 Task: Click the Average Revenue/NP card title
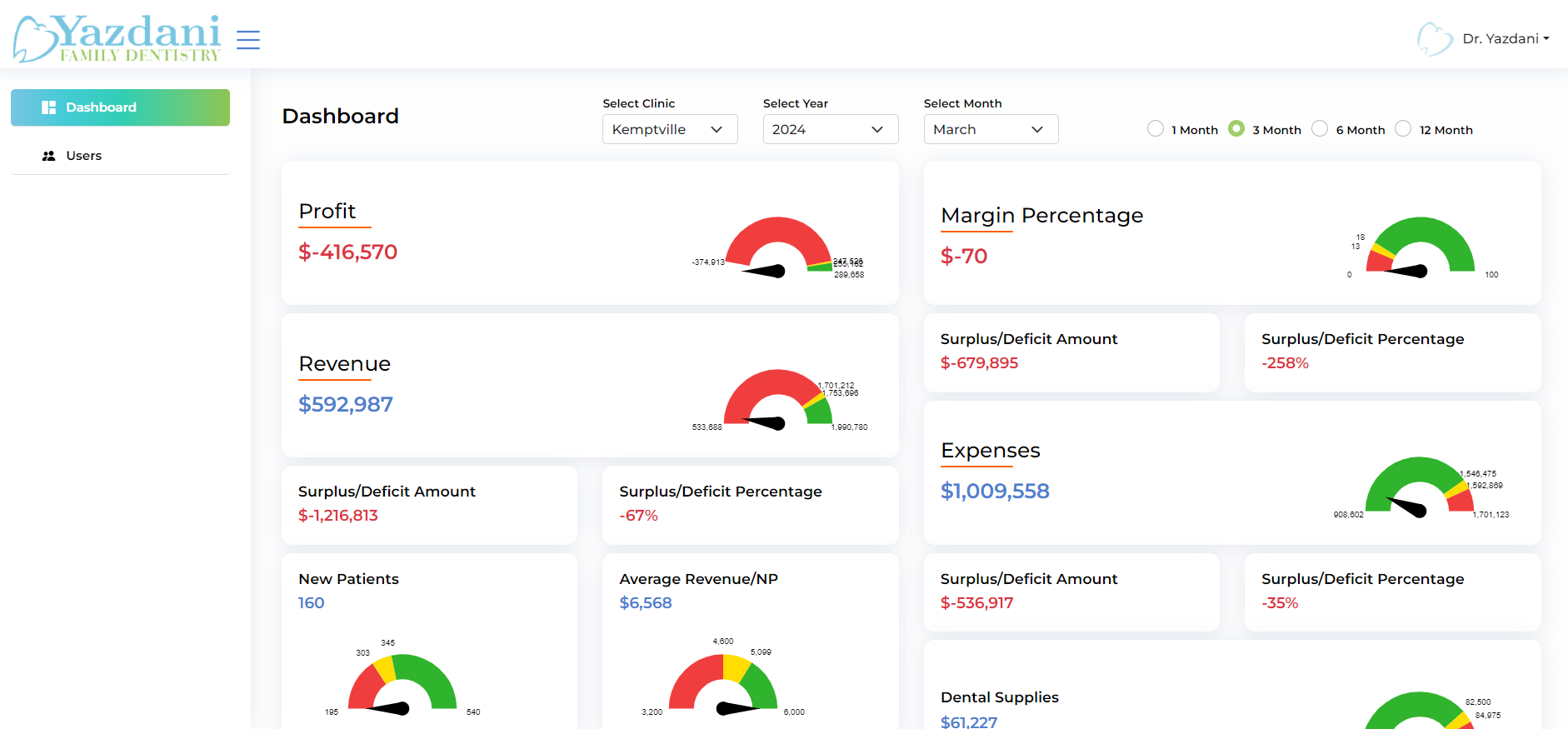(698, 579)
